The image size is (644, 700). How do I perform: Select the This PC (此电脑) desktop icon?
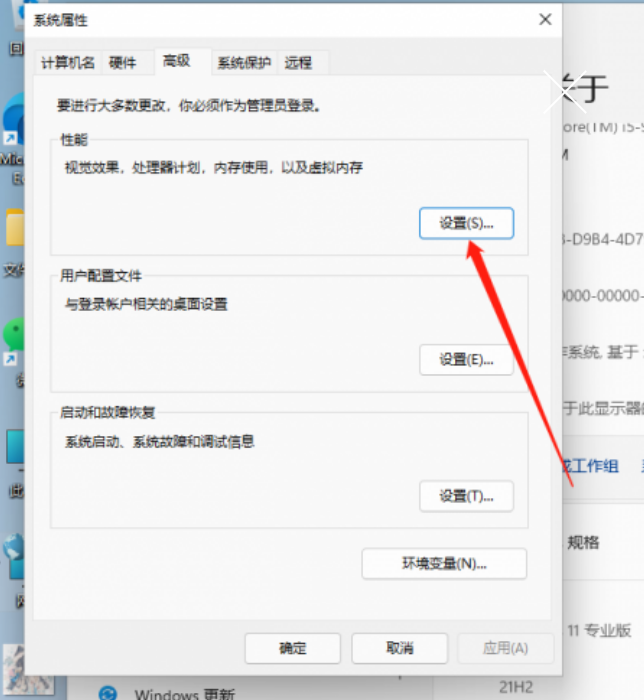click(x=14, y=450)
